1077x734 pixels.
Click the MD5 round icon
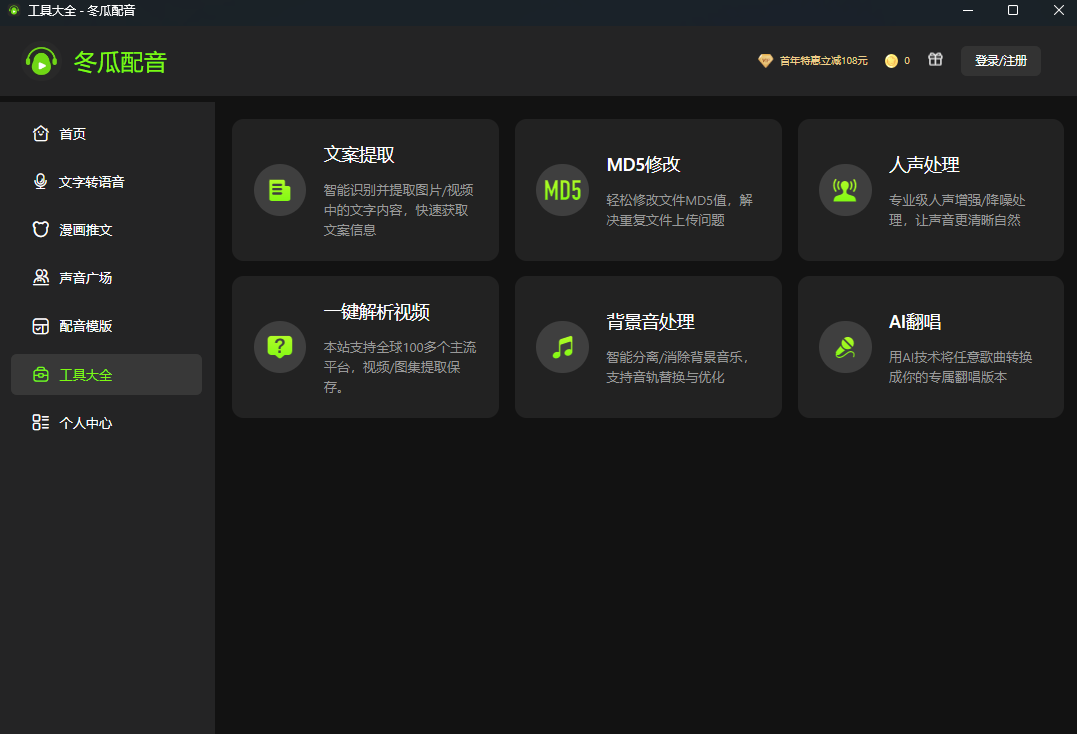[562, 190]
